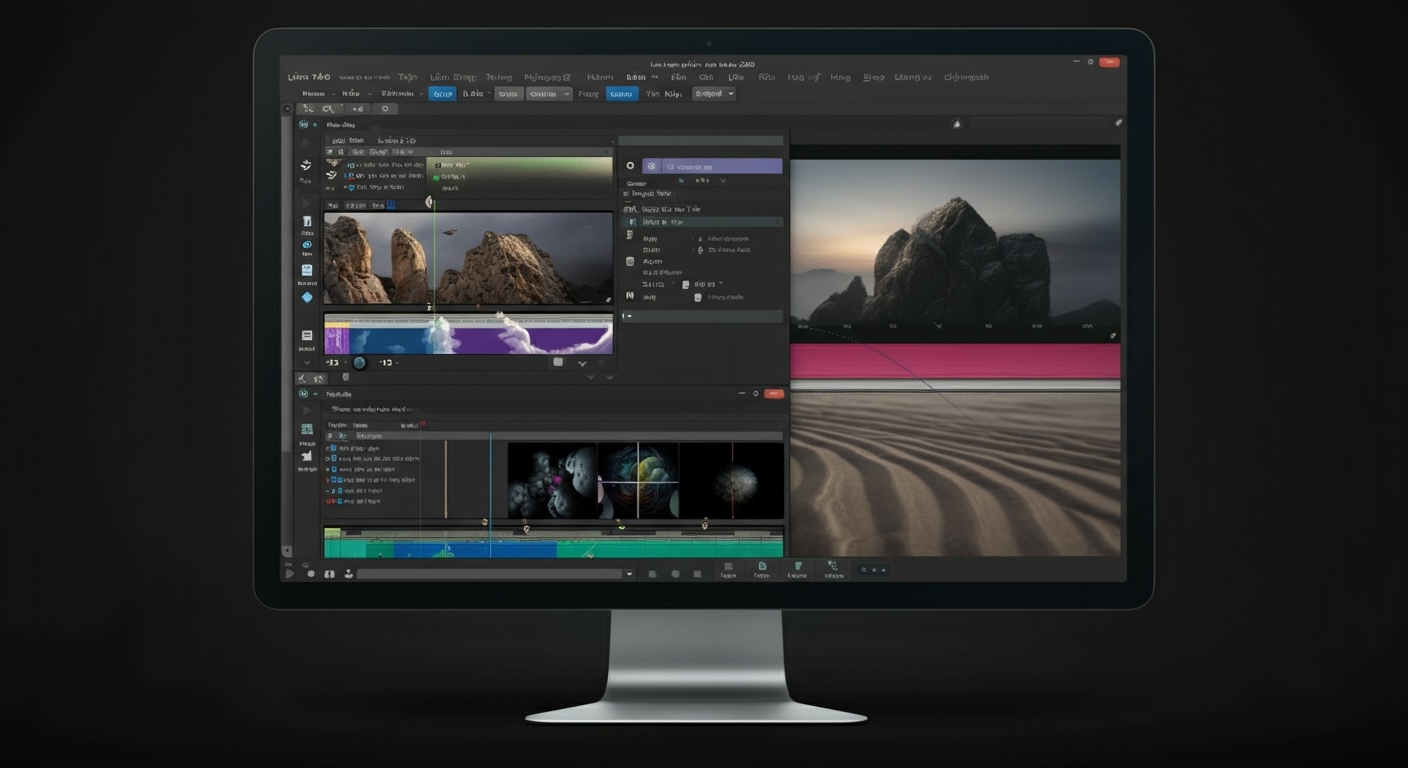Open the first menu at top-left of menu bar
1408x768 pixels.
[x=308, y=77]
